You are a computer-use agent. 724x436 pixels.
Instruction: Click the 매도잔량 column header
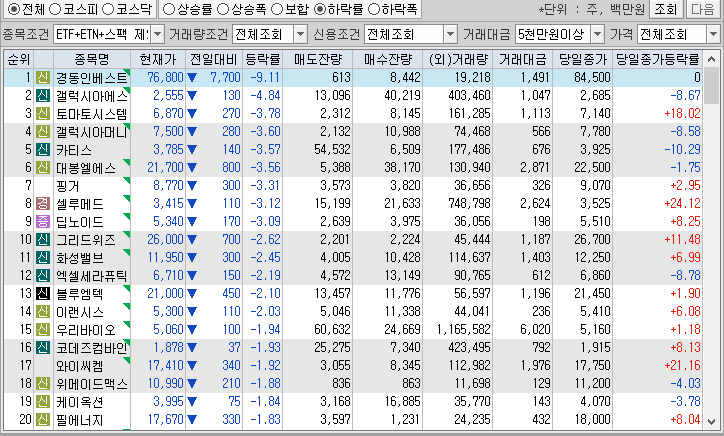[x=318, y=59]
